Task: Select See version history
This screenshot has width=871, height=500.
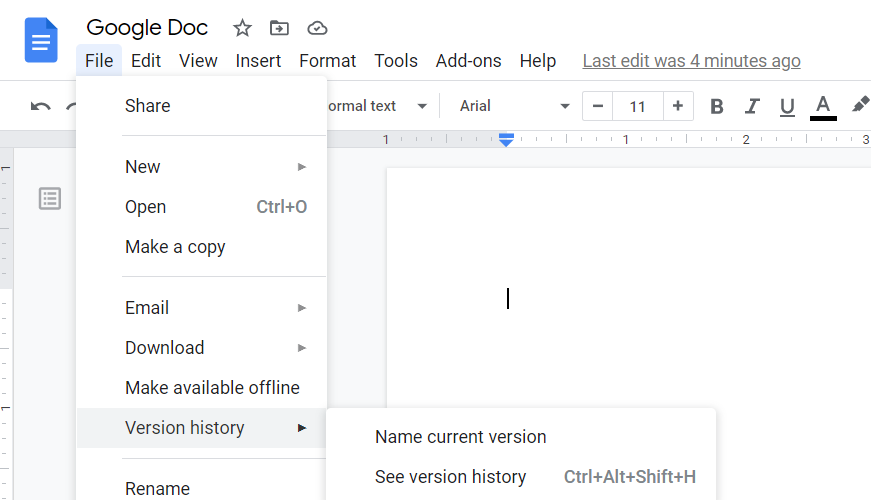Action: 521,477
